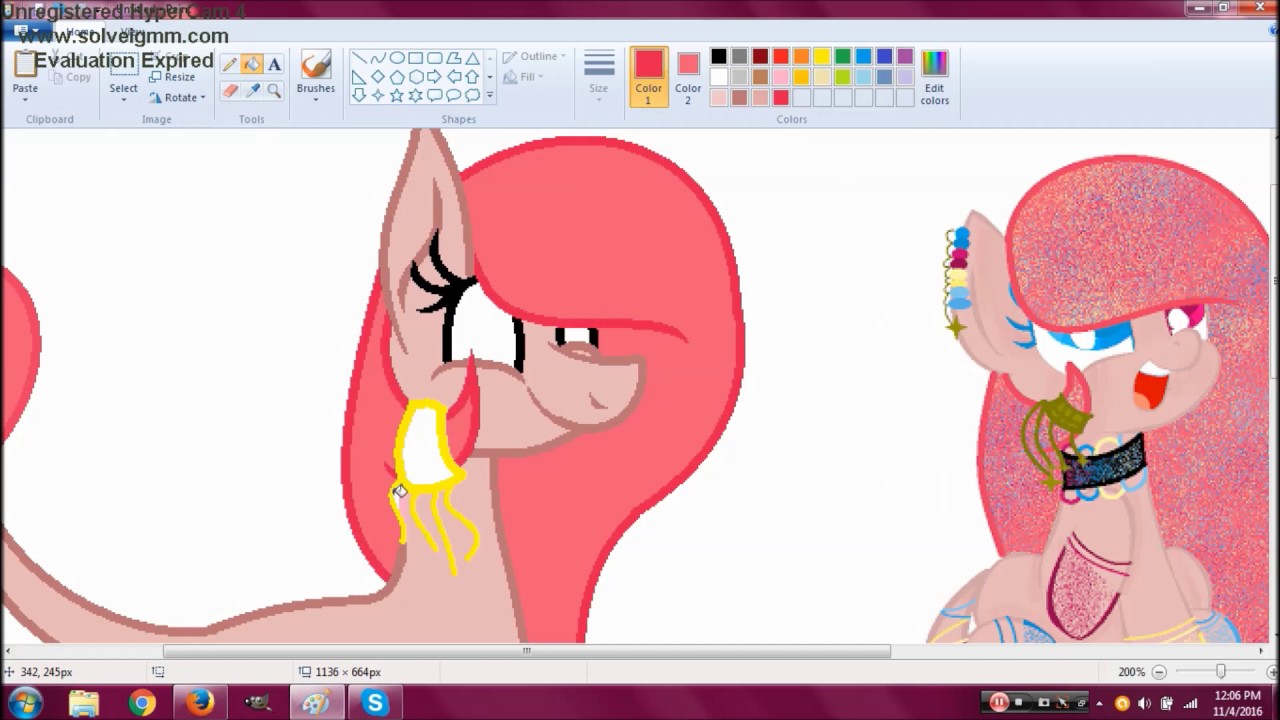Click the Copy button
Viewport: 1280px width, 720px height.
click(x=69, y=77)
